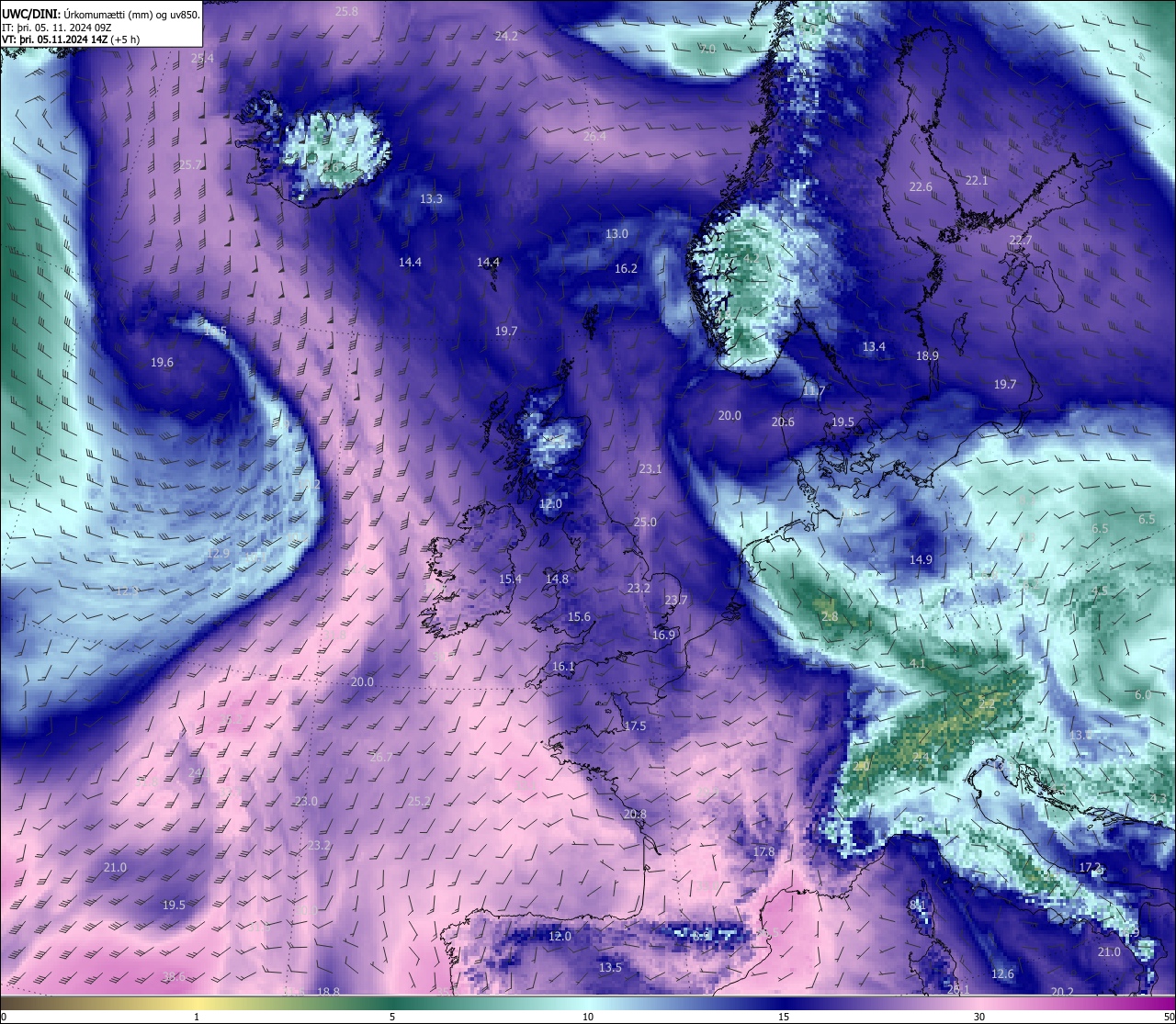The height and width of the screenshot is (1024, 1176).
Task: Click the colorbar tick label "30"
Action: point(979,1017)
